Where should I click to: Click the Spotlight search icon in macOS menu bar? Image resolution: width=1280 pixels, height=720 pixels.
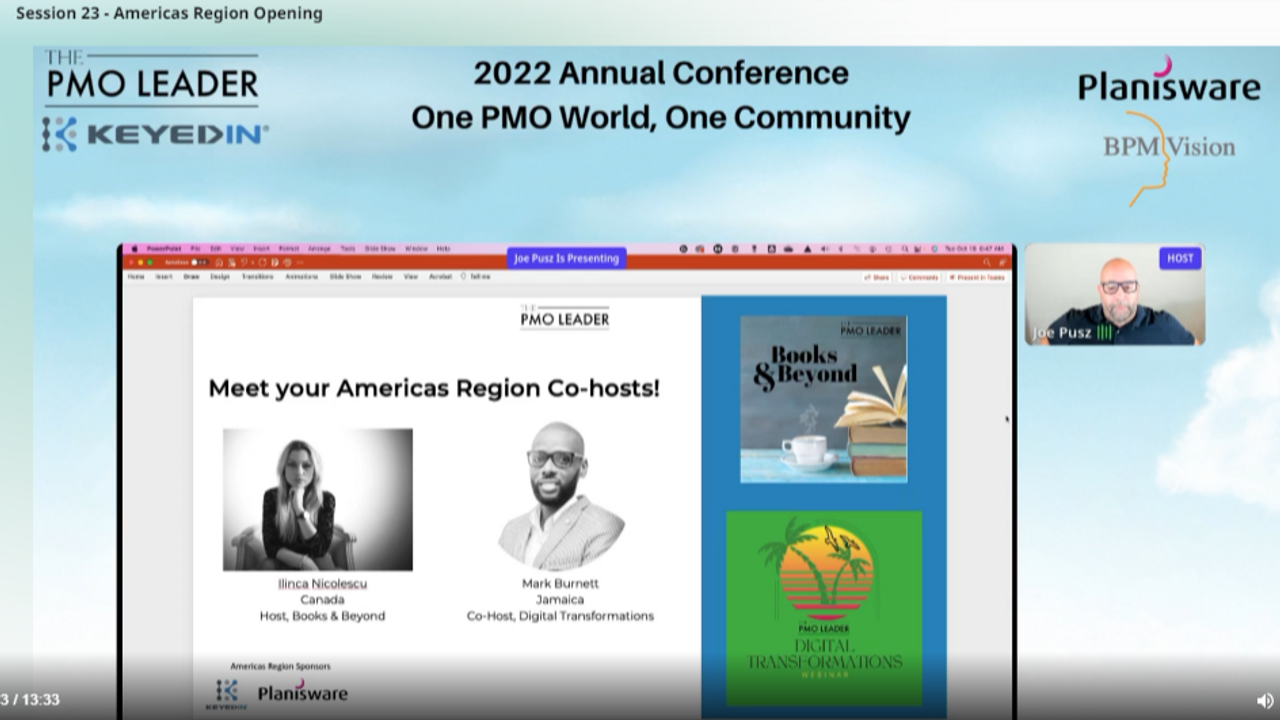(904, 248)
